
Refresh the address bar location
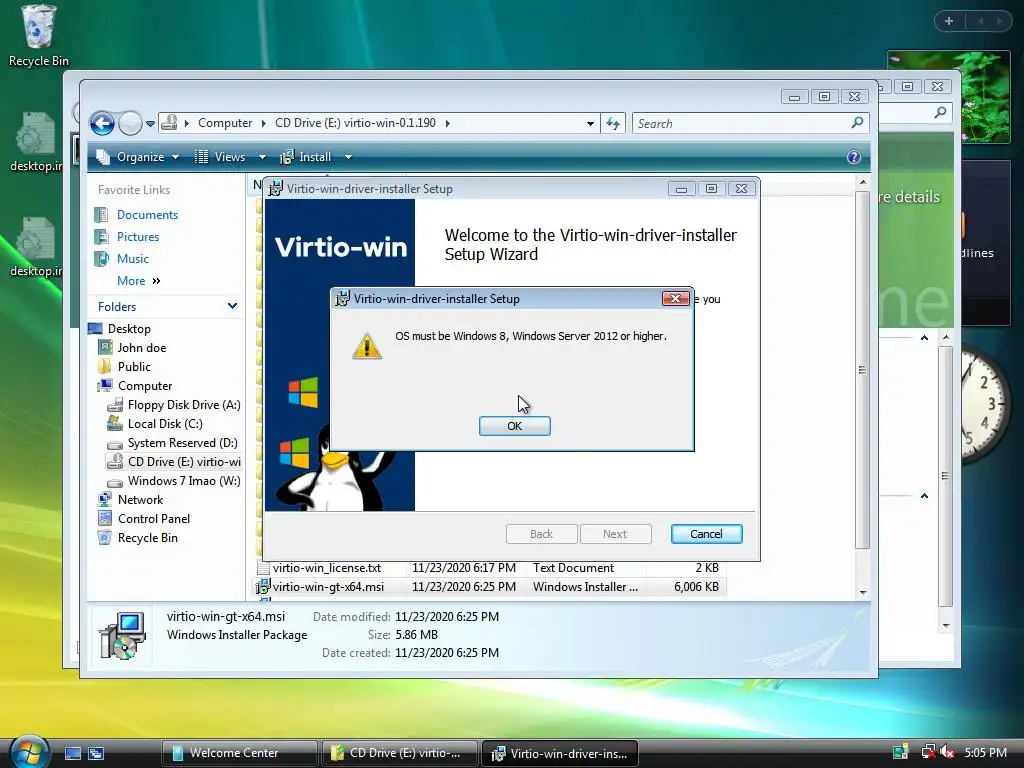(613, 123)
